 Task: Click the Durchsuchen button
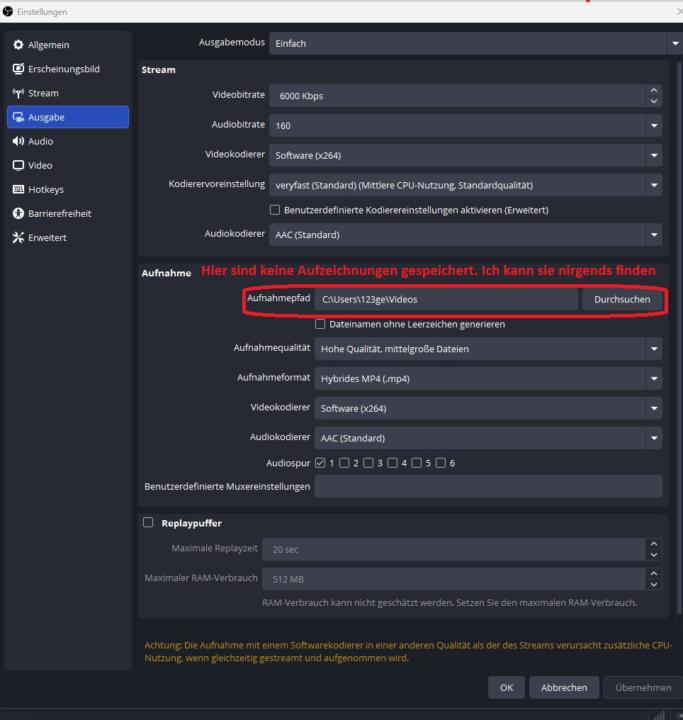[x=622, y=299]
